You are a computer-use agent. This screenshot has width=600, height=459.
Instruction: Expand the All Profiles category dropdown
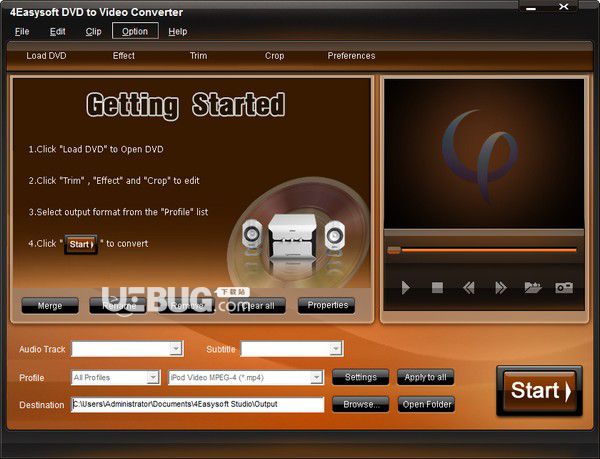tap(153, 378)
